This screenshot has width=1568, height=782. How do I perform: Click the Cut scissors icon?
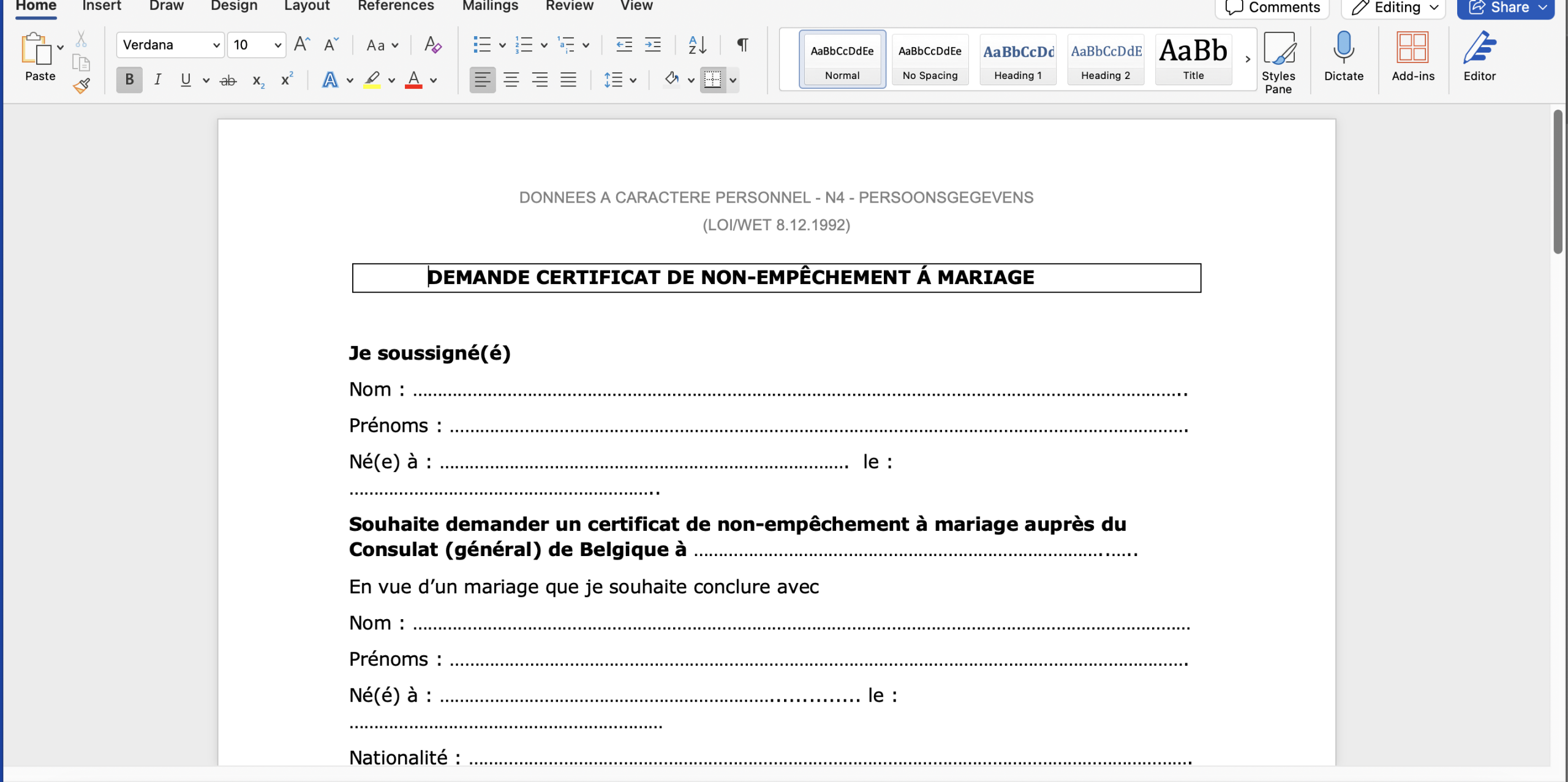[x=81, y=40]
